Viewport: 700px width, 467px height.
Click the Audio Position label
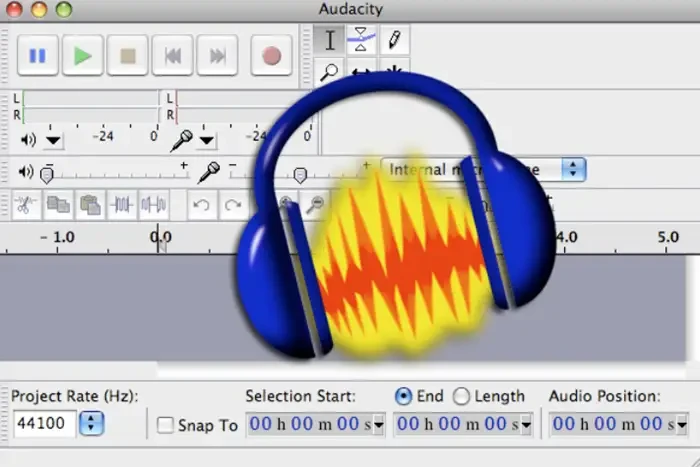pos(604,396)
